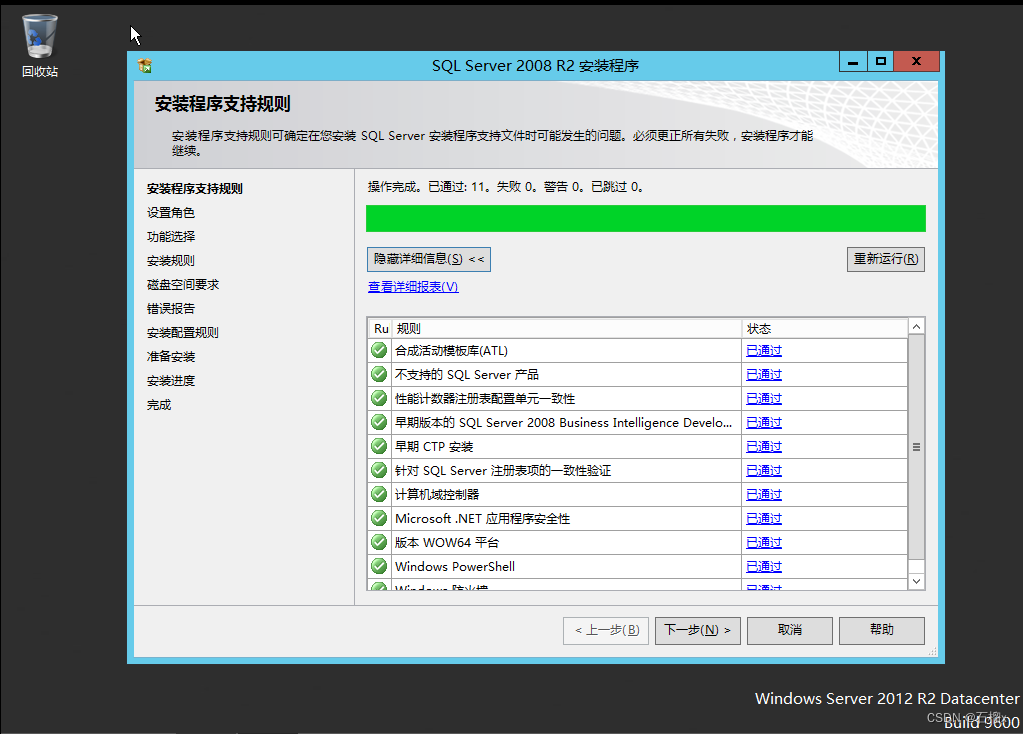The image size is (1023, 734).
Task: Select 错误报告 step in sidebar
Action: point(171,309)
